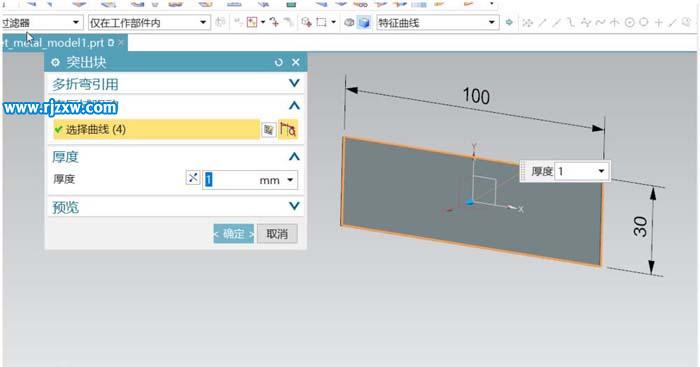Select the rectangle selection tool icon
700x367 pixels.
coord(321,22)
